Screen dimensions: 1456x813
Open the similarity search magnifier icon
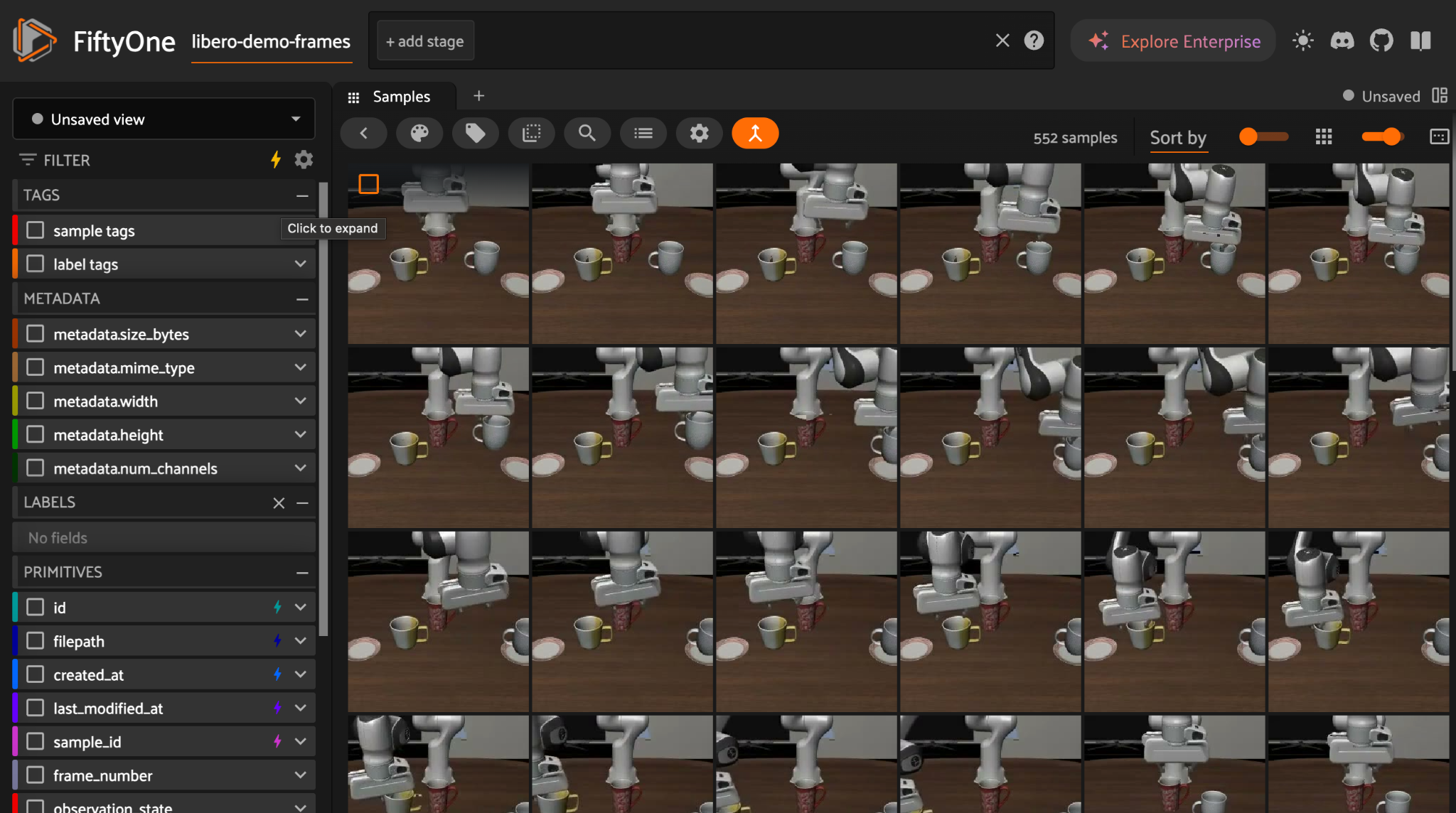coord(587,133)
